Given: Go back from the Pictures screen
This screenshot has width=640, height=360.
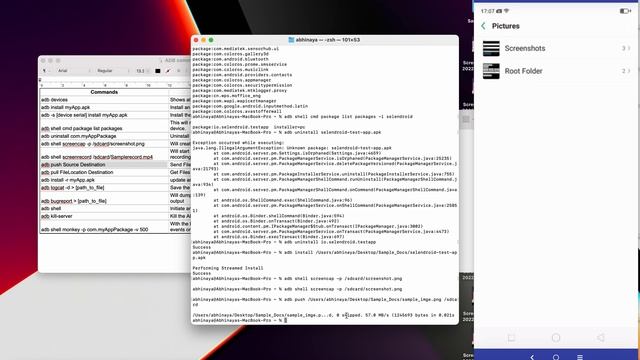Looking at the screenshot, I should 484,26.
